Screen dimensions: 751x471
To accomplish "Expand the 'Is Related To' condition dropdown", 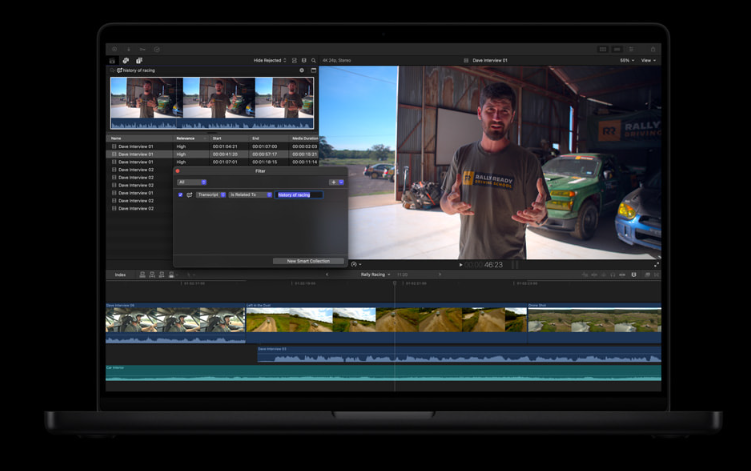I will tap(250, 195).
